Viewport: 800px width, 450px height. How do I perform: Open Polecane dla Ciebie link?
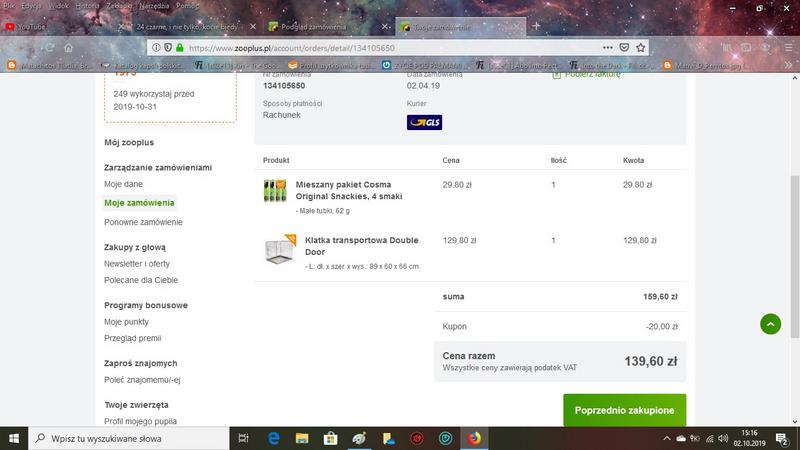tap(141, 280)
